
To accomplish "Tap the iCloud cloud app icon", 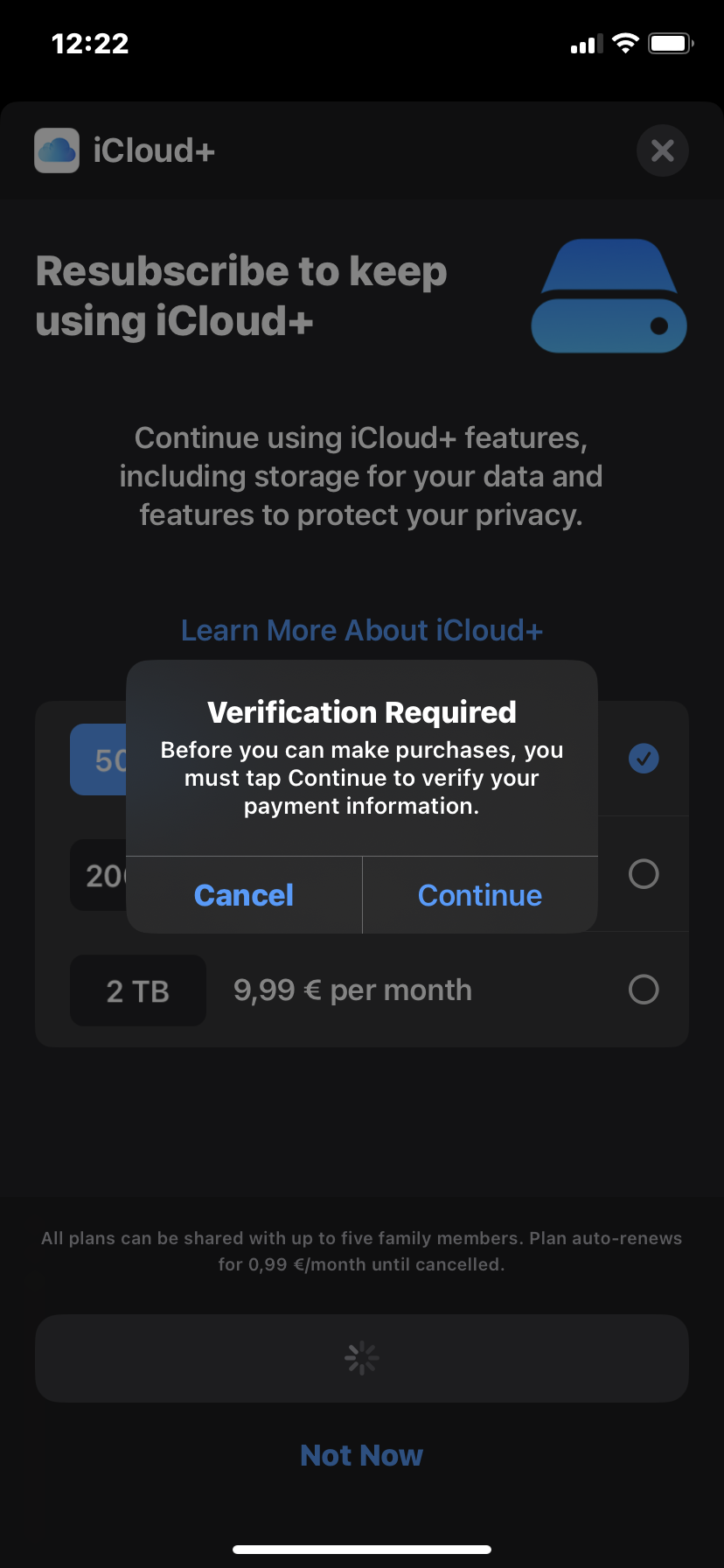I will click(57, 150).
